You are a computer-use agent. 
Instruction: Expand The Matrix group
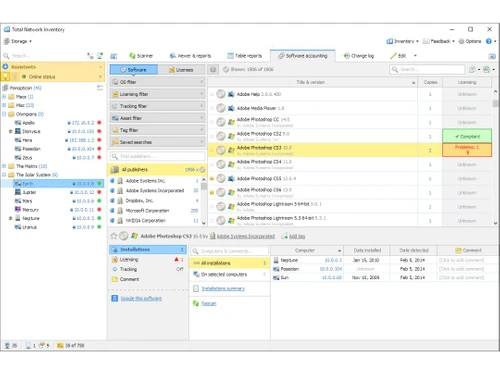(x=4, y=166)
